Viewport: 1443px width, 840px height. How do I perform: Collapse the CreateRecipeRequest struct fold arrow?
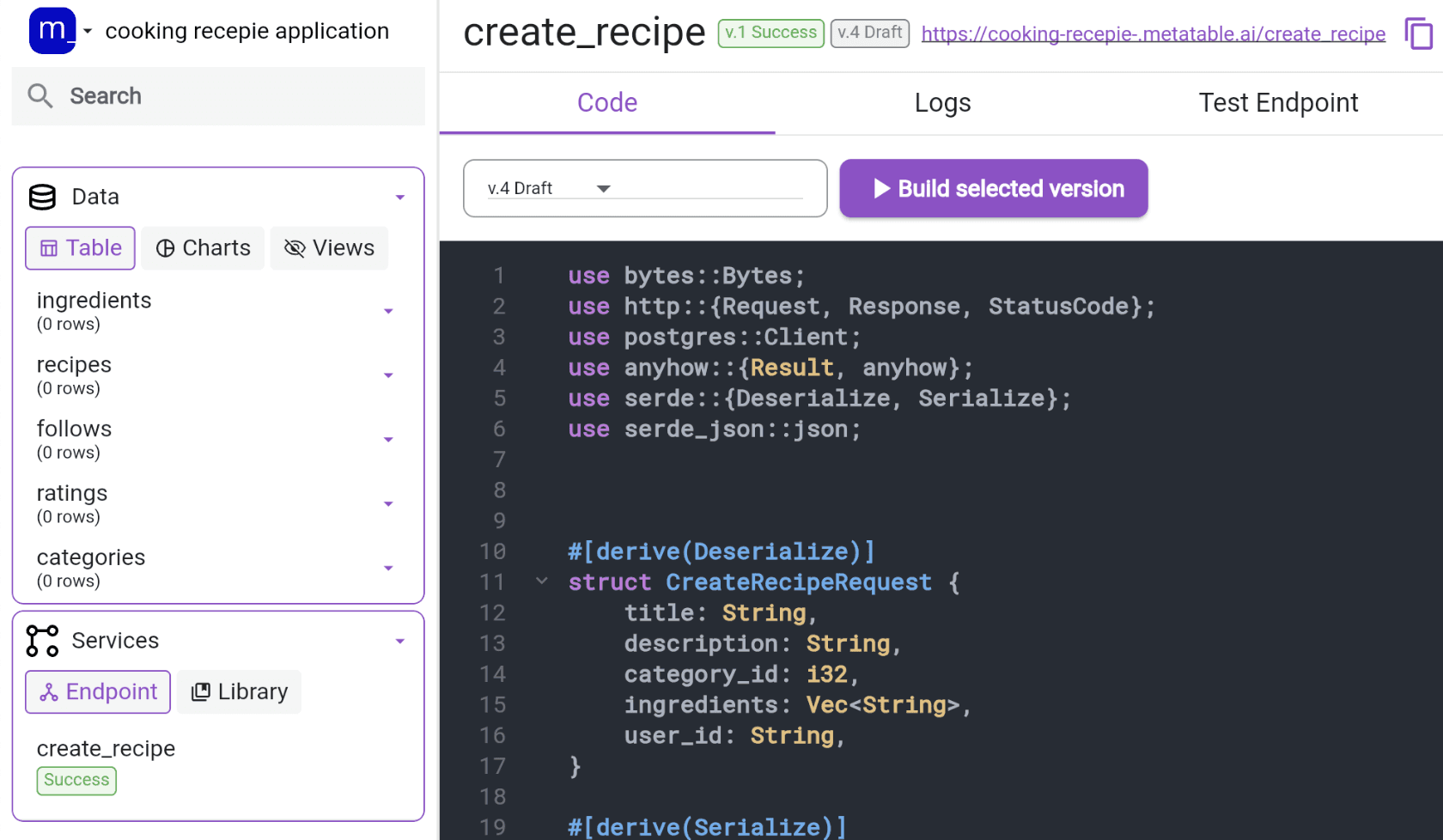(542, 581)
